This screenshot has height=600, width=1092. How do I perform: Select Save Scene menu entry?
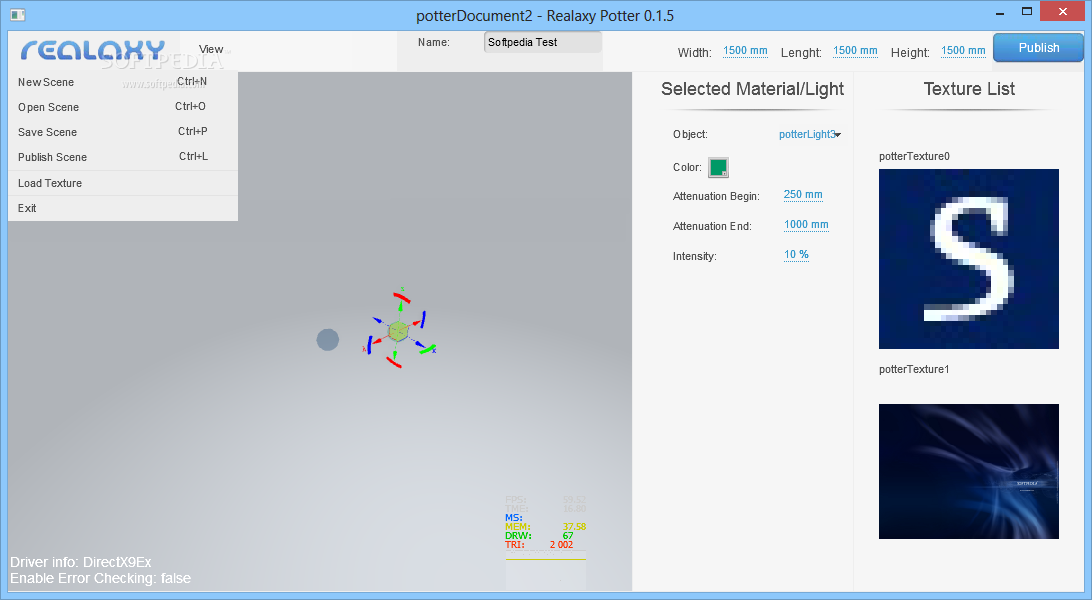click(x=123, y=132)
